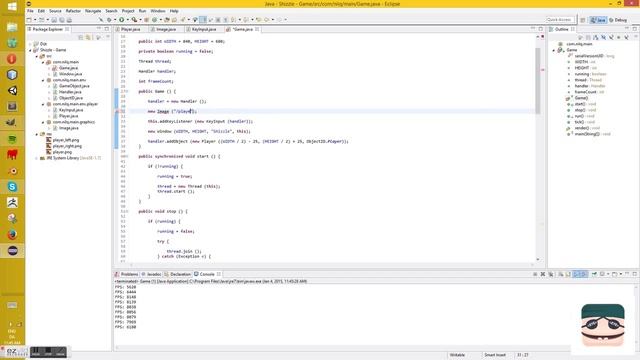Switch to the KeyInput.java editor tab

pos(203,29)
